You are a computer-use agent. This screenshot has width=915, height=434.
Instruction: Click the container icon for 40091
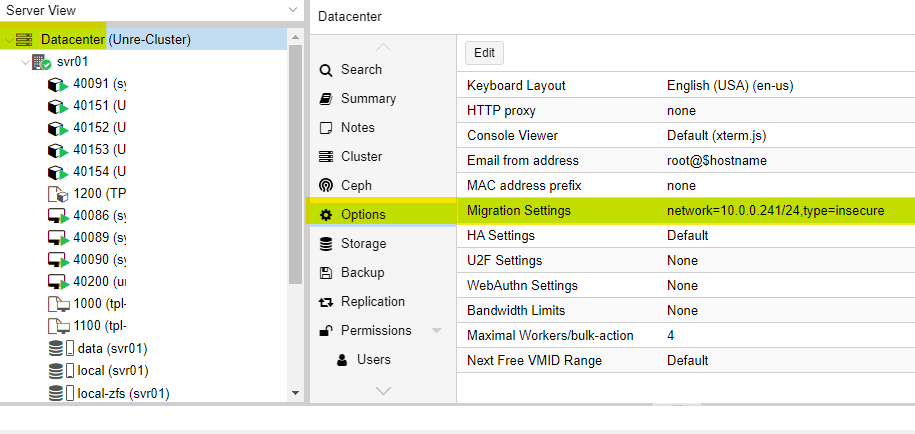click(x=58, y=84)
